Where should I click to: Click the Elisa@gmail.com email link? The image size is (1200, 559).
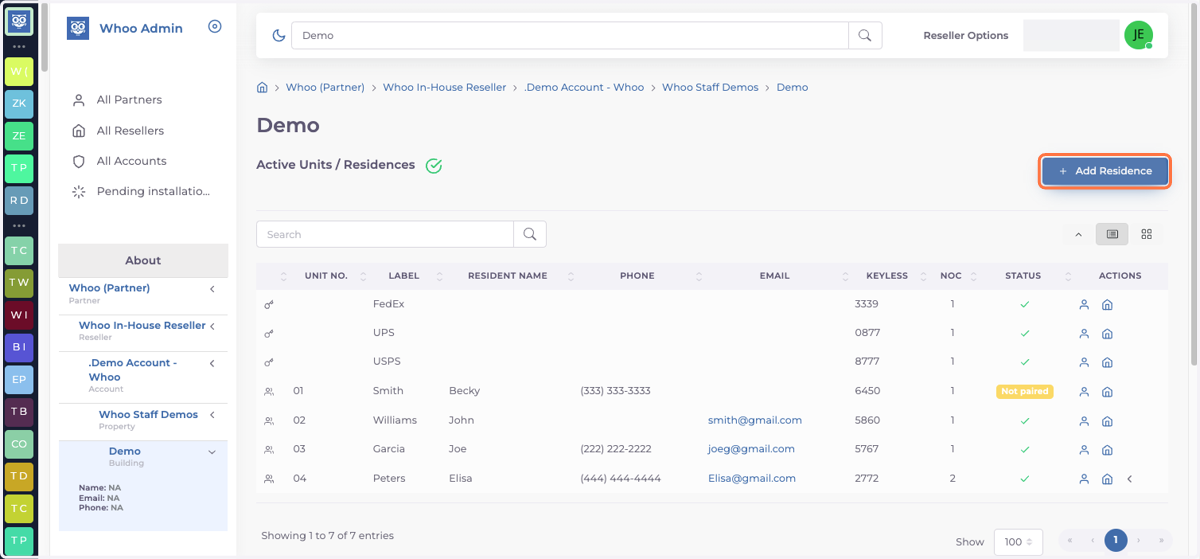click(x=752, y=478)
